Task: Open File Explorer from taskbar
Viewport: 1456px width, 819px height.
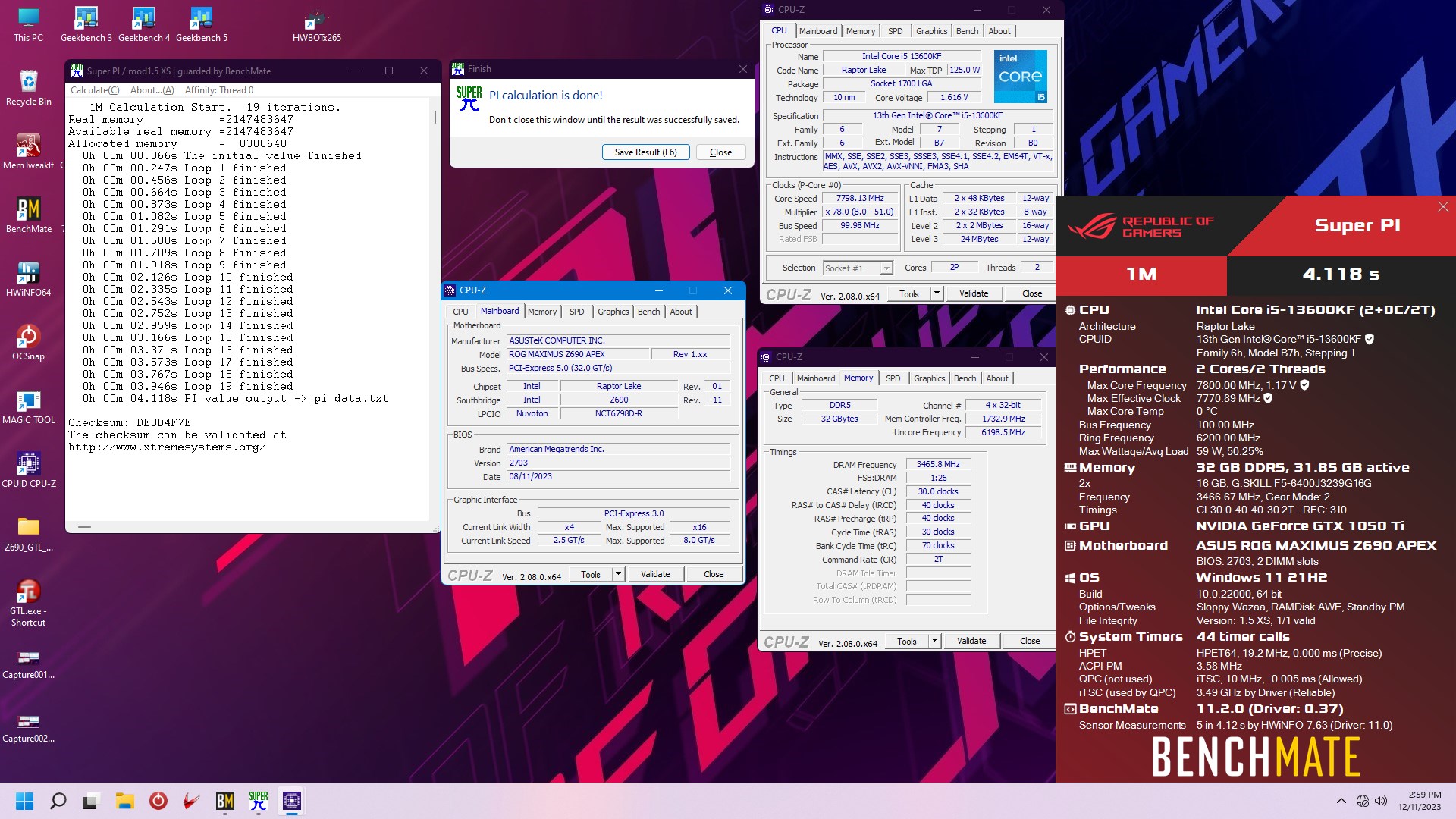Action: pyautogui.click(x=124, y=801)
